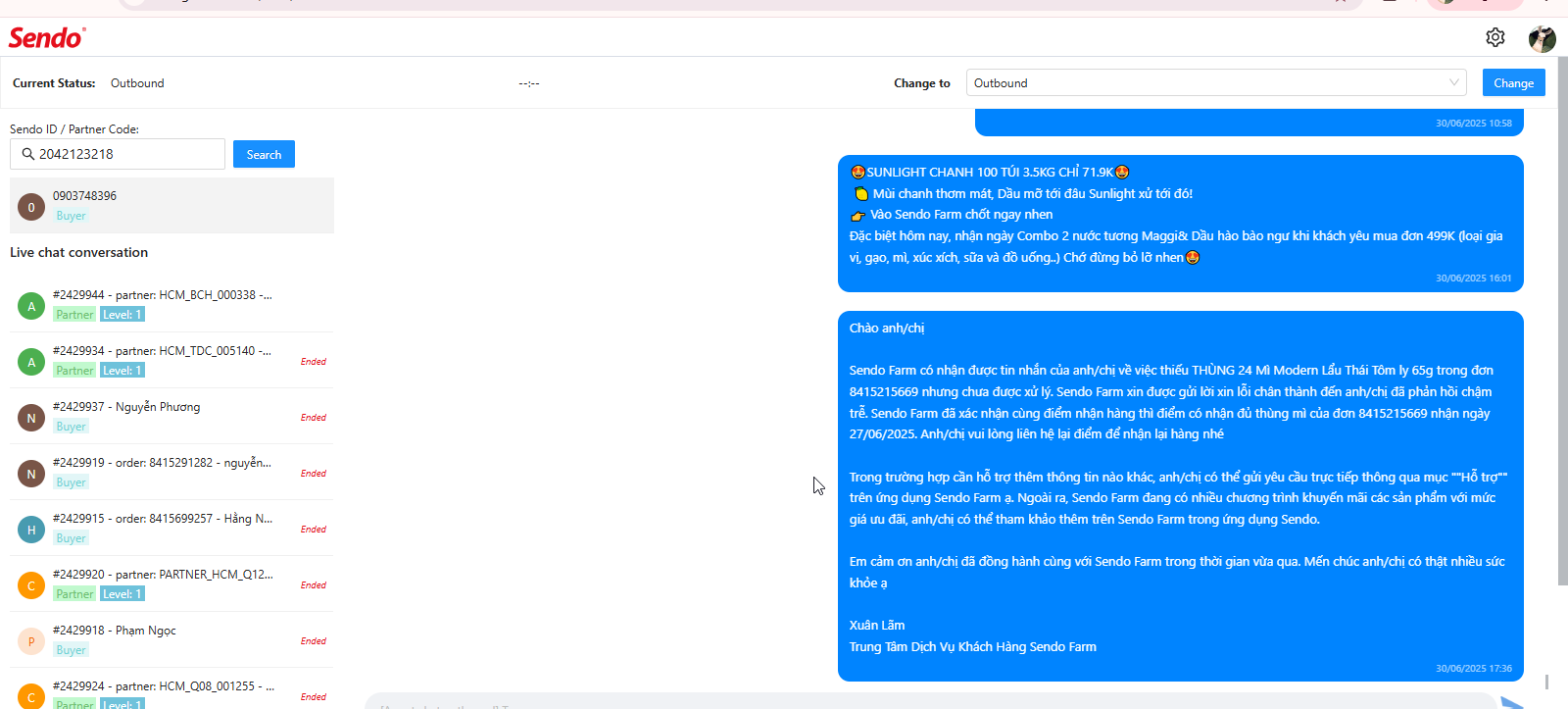Viewport: 1568px width, 709px height.
Task: Click Level: 1 tag on chat #2429944
Action: click(x=122, y=315)
